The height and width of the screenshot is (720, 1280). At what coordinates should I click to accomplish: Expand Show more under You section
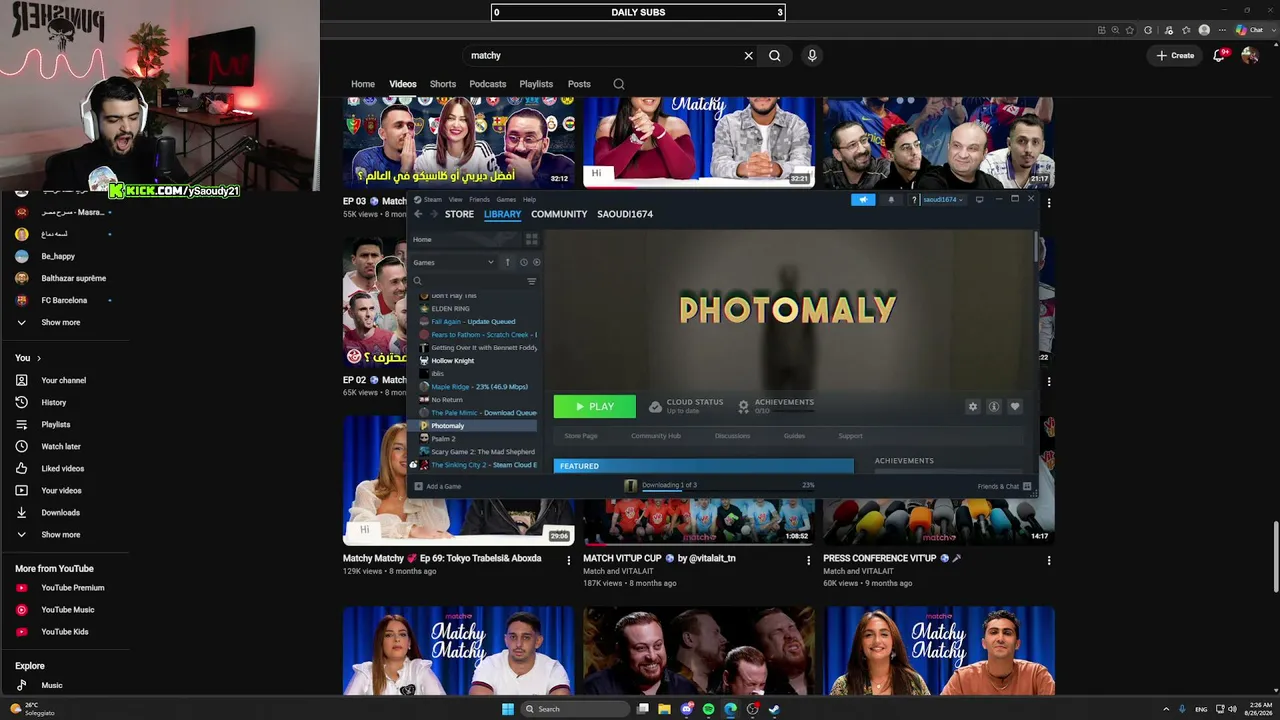60,535
